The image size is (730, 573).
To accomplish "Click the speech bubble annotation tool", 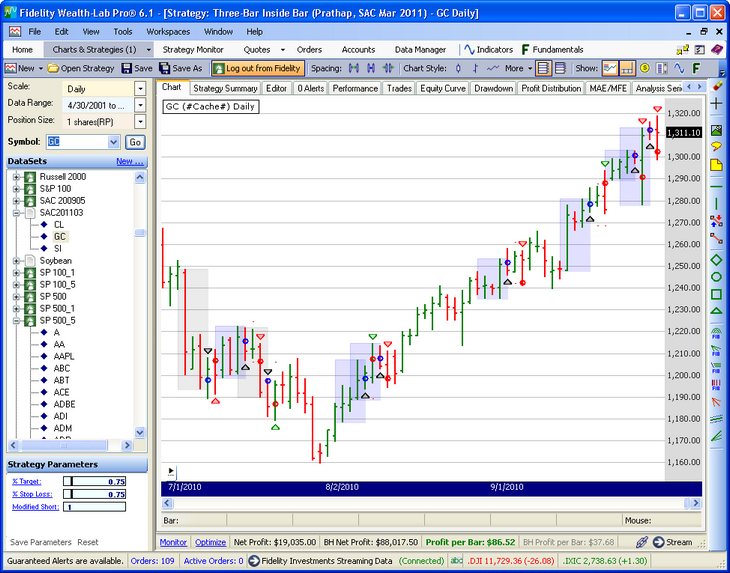I will [x=716, y=147].
